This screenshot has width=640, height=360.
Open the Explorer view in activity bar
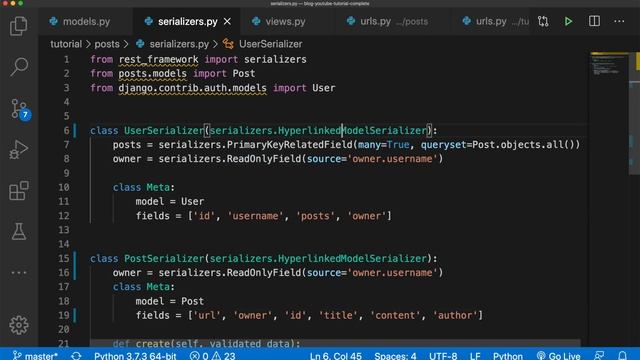pyautogui.click(x=19, y=26)
